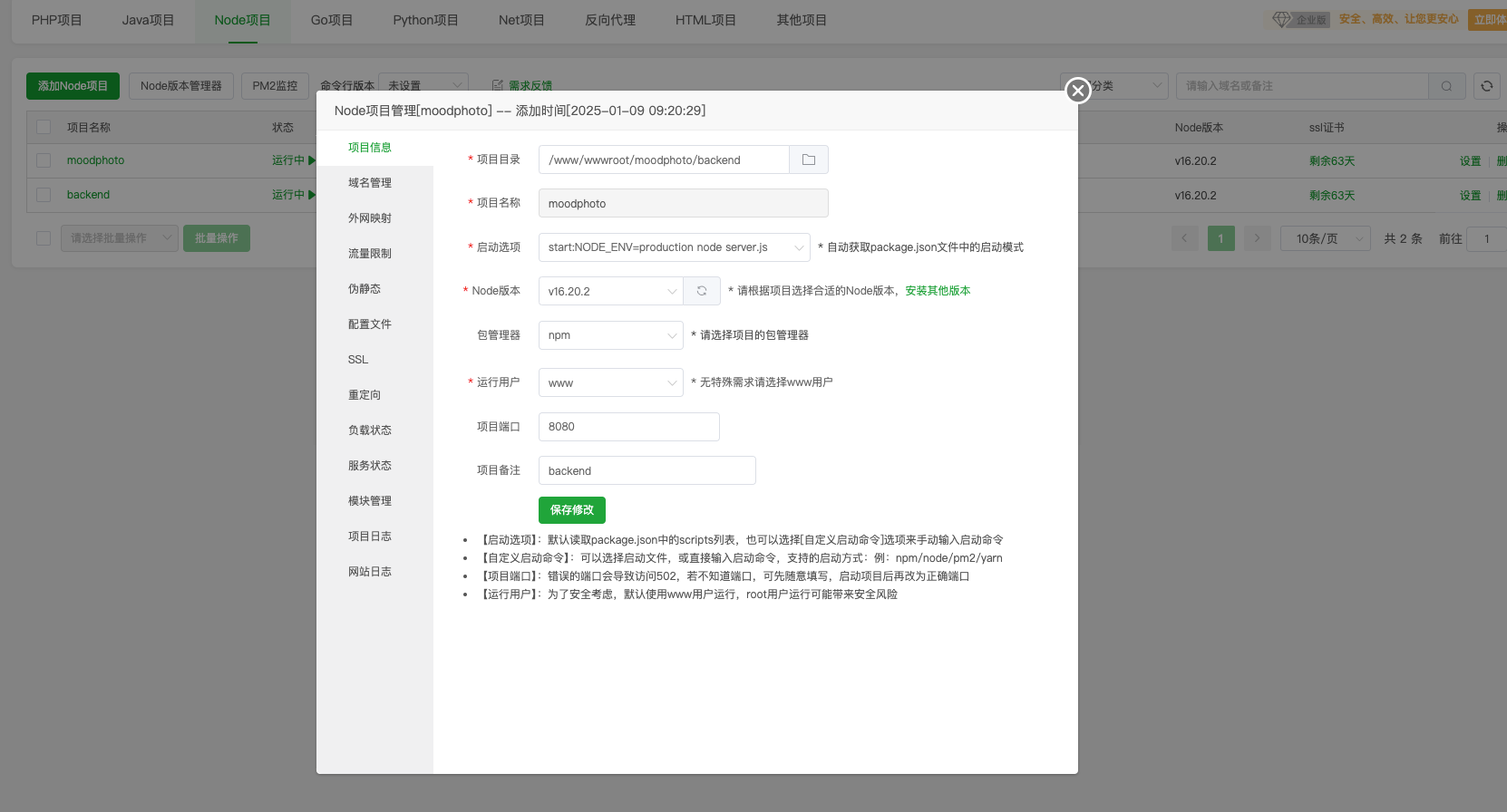Open 网站日志 in the dialog sidebar

374,572
